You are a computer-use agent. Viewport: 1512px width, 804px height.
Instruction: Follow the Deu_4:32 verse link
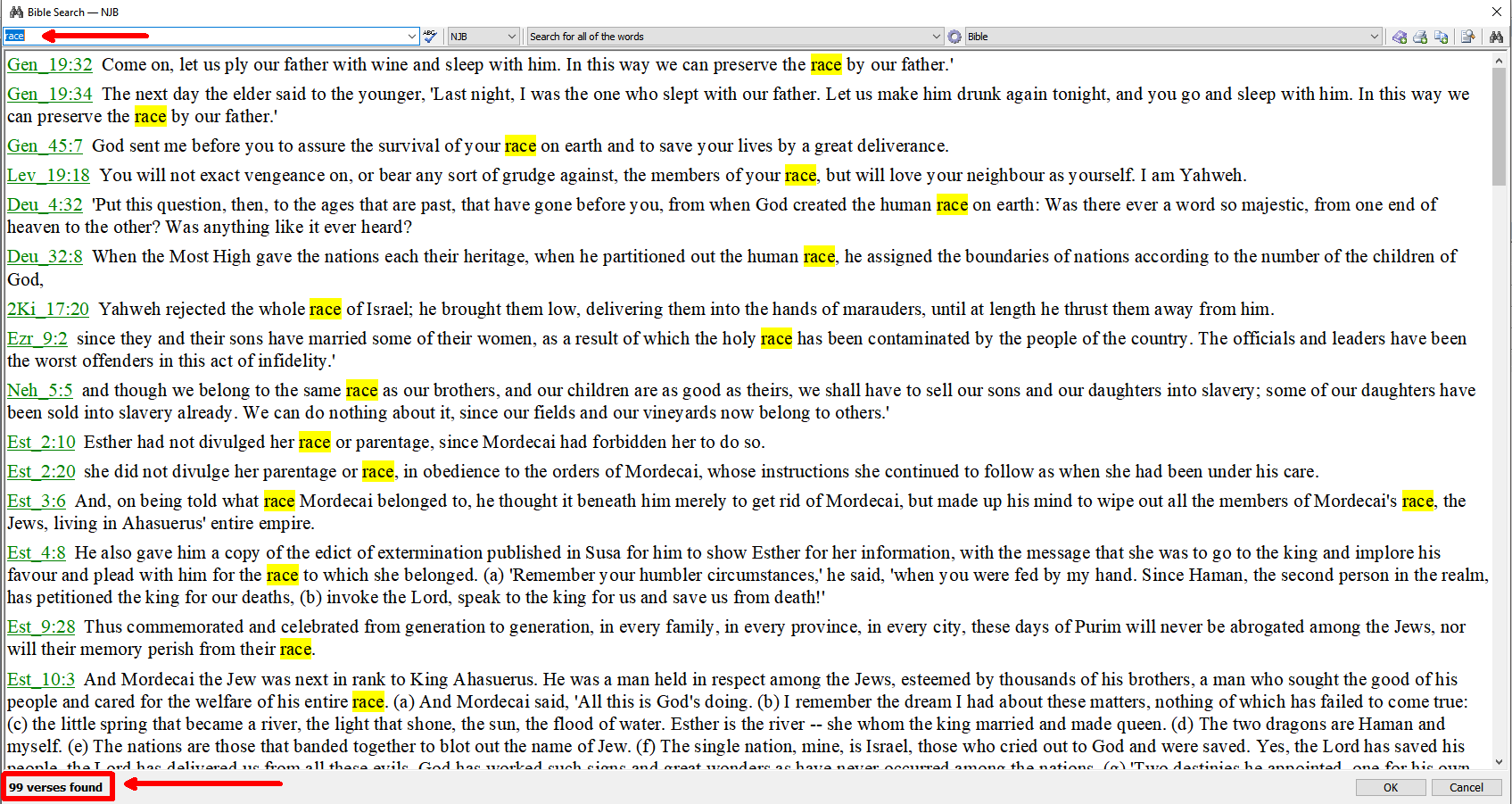tap(45, 205)
